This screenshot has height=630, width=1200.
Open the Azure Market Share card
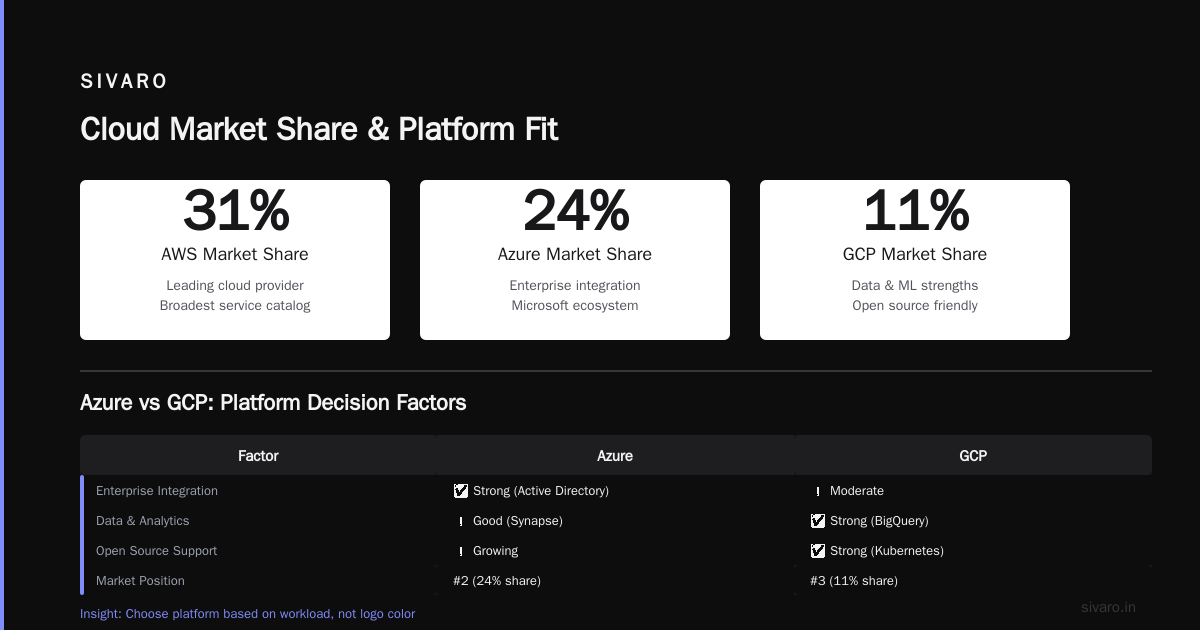575,260
